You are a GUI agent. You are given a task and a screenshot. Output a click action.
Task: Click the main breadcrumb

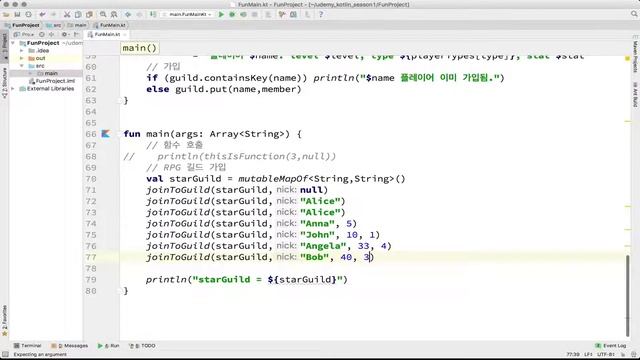click(77, 25)
